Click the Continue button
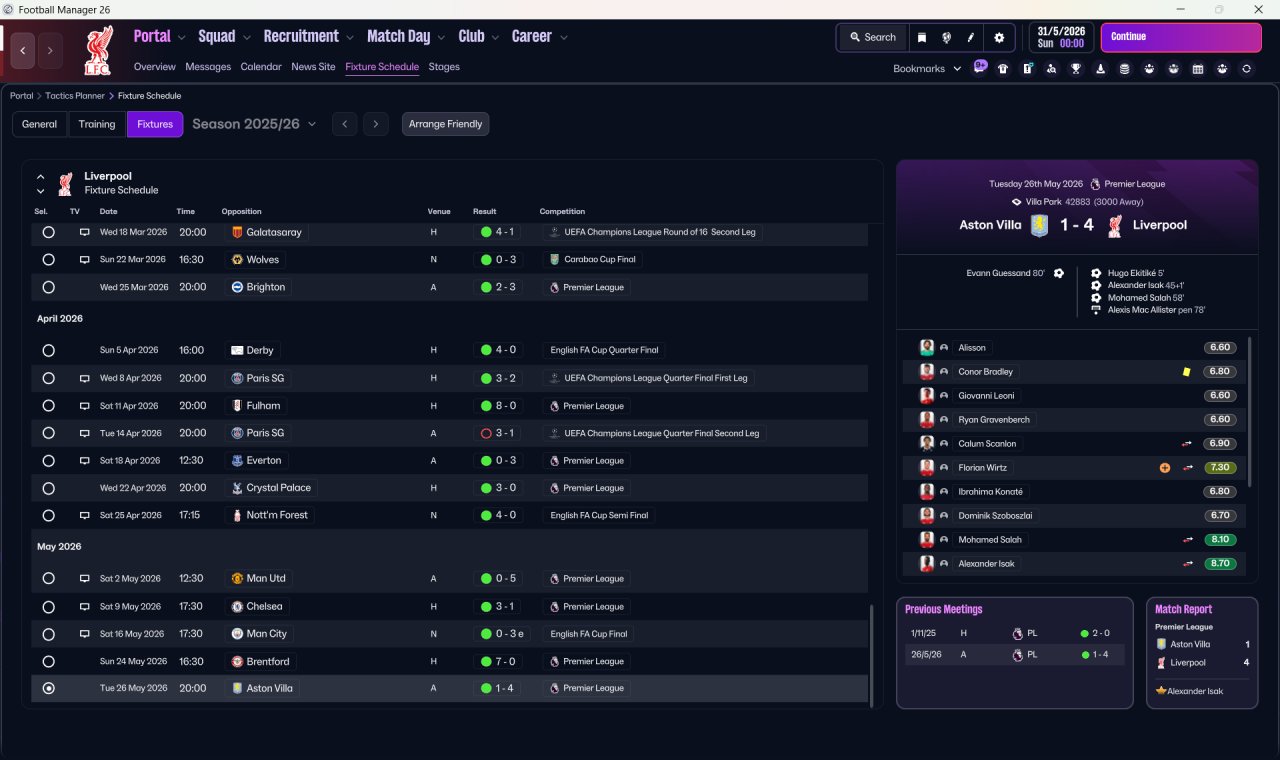The width and height of the screenshot is (1280, 760). 1181,37
